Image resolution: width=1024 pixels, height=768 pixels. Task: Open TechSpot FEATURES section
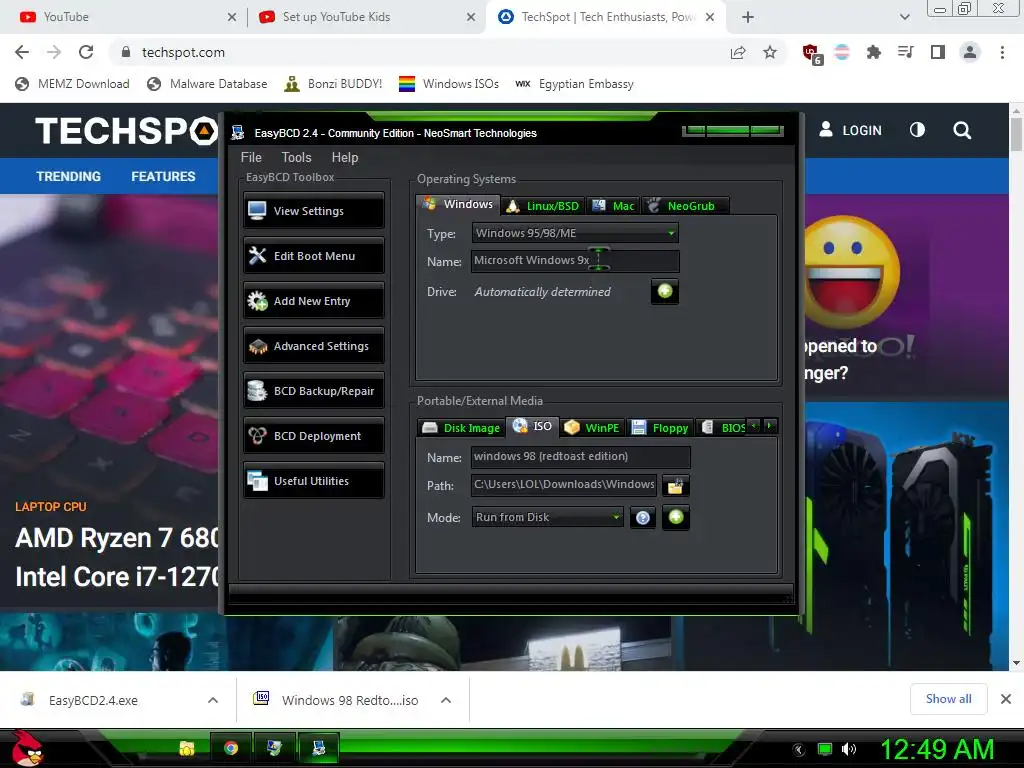[163, 176]
